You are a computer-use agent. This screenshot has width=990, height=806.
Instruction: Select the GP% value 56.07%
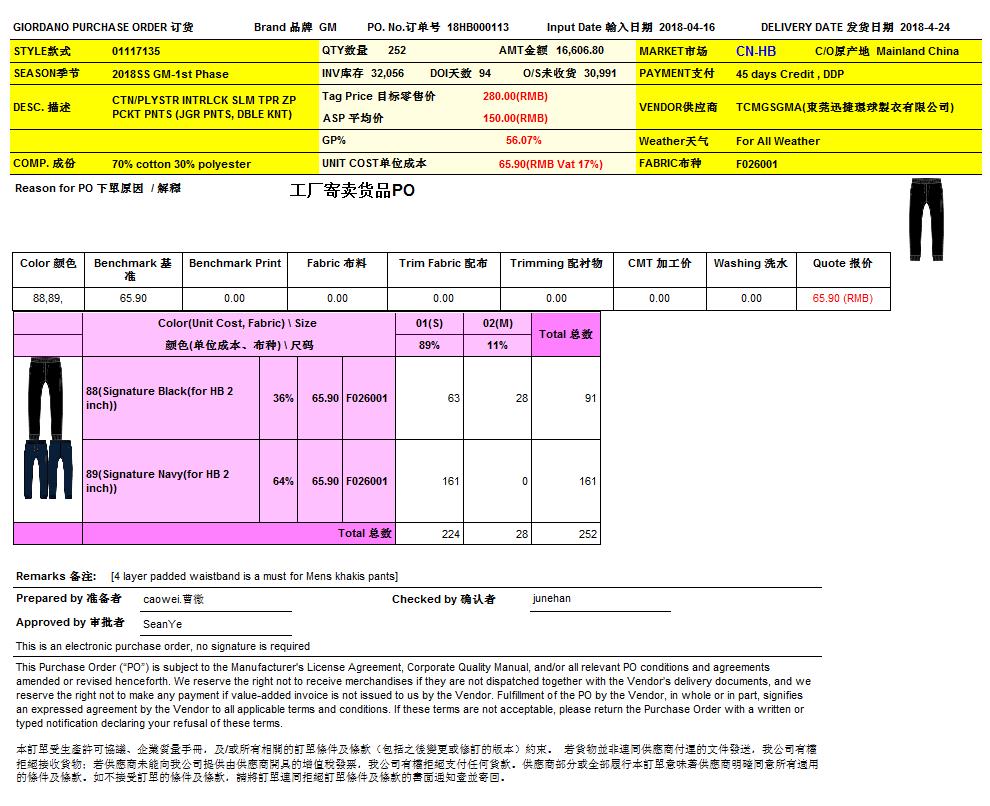click(x=523, y=141)
